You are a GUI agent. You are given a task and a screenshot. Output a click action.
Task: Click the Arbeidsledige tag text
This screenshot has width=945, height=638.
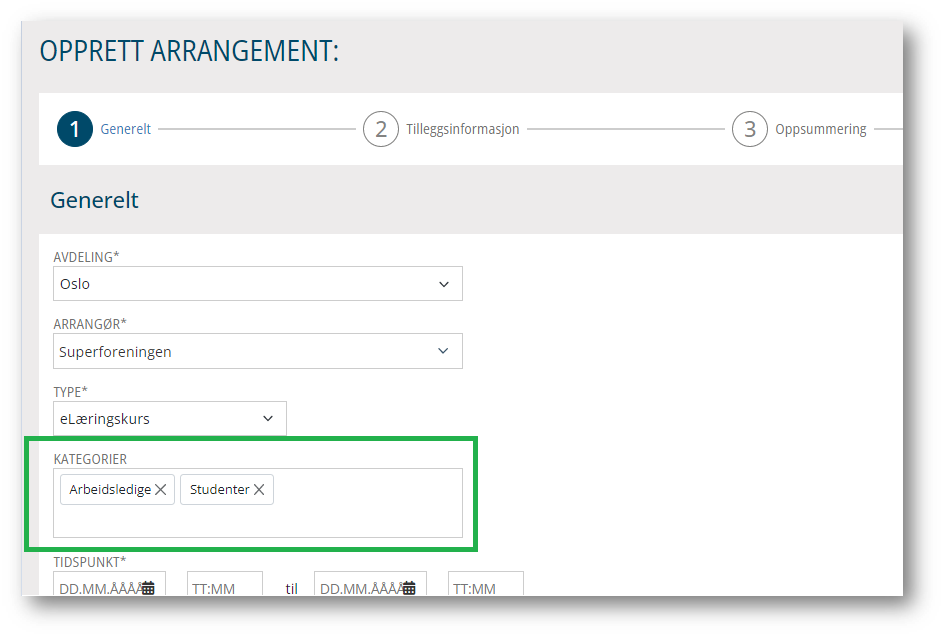110,489
